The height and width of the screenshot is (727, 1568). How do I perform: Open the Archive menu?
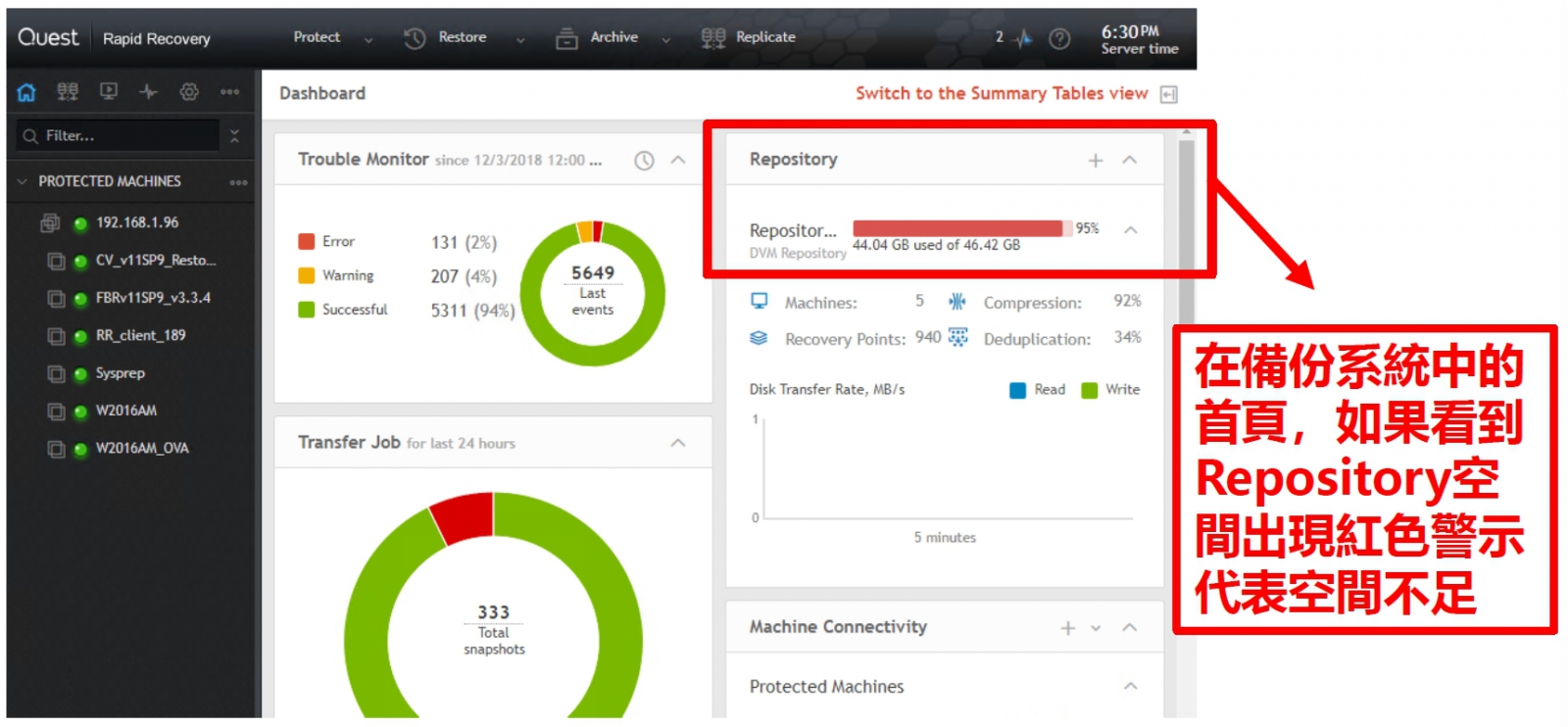614,37
